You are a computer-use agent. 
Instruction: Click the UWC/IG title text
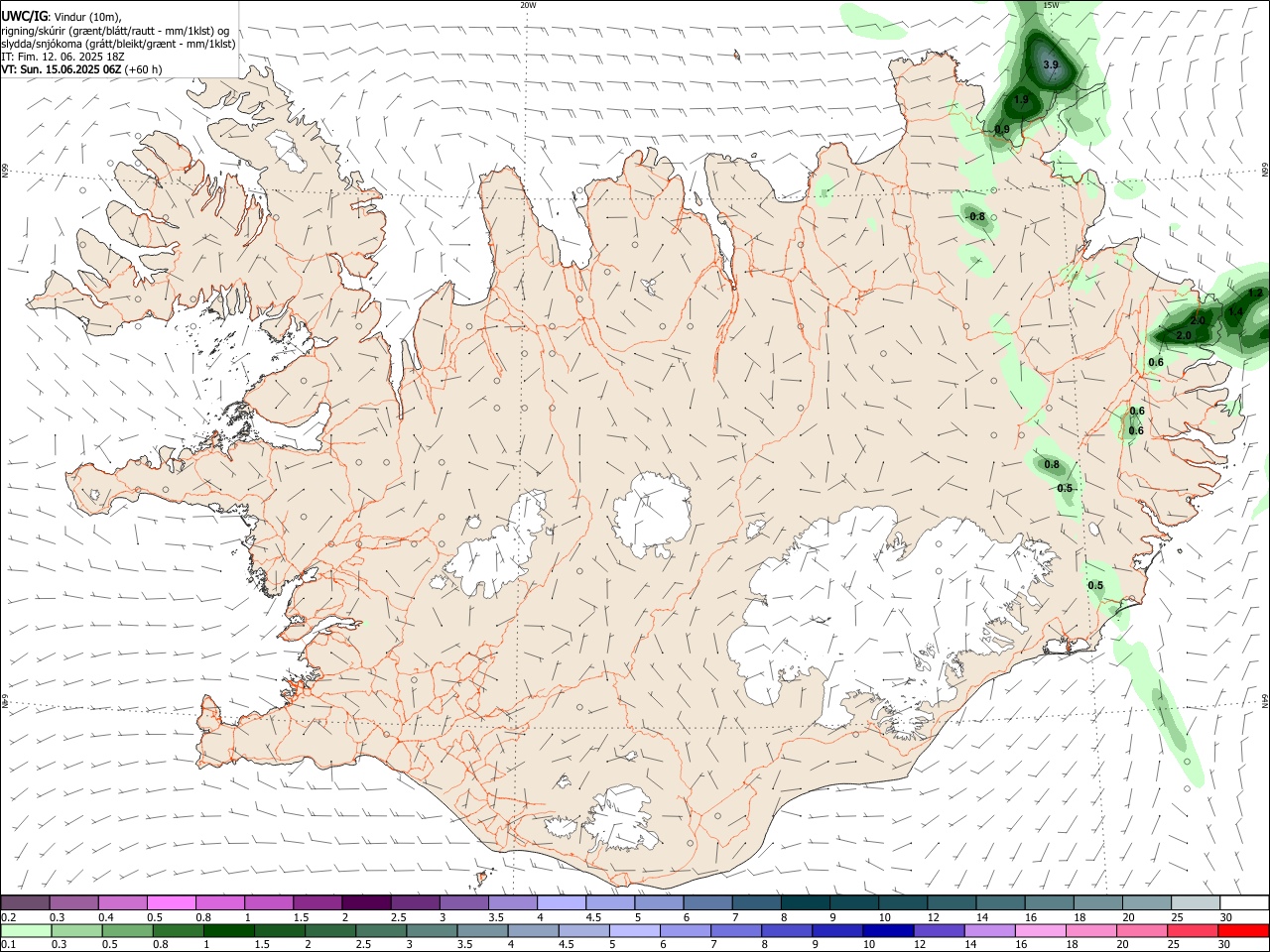pyautogui.click(x=24, y=16)
